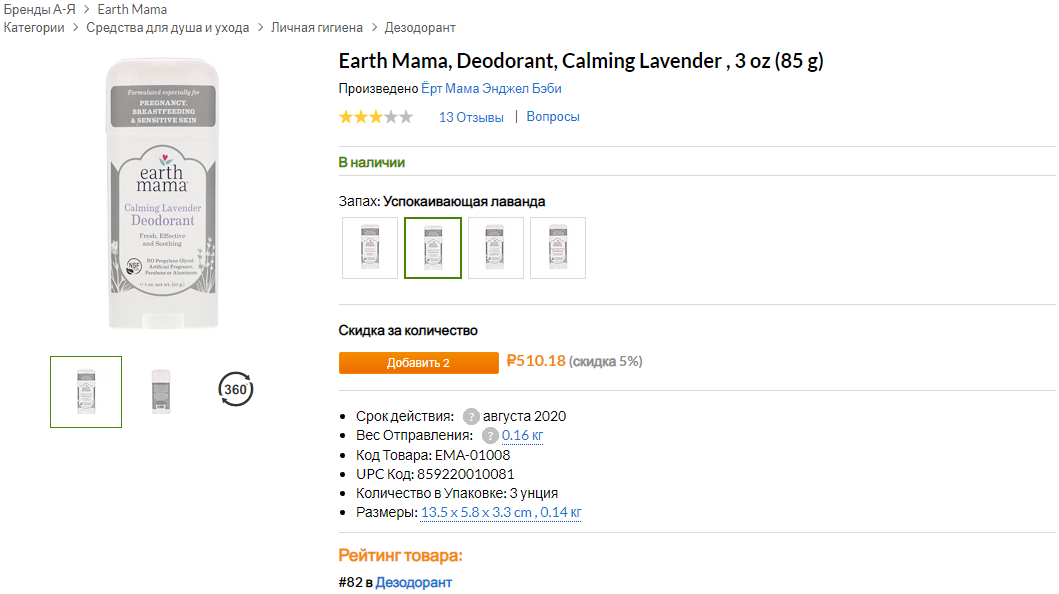Open the 13 Отзывы reviews link
Screen dimensions: 1059x594
coord(471,117)
